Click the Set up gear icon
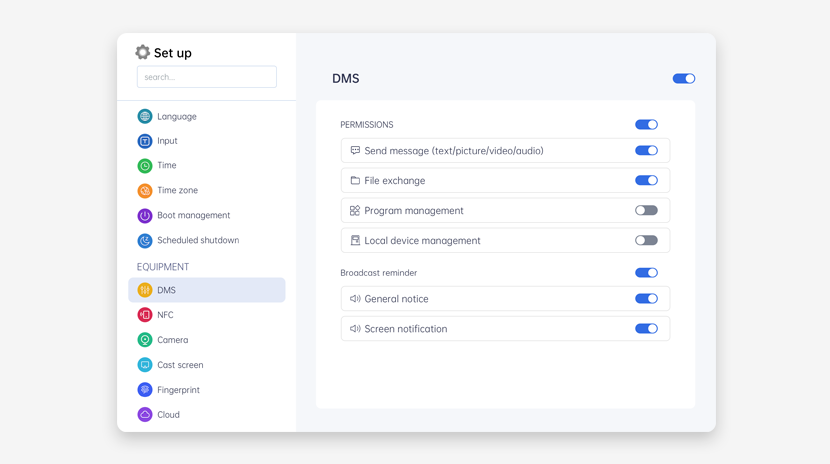Screen dimensions: 830x464 [142, 52]
